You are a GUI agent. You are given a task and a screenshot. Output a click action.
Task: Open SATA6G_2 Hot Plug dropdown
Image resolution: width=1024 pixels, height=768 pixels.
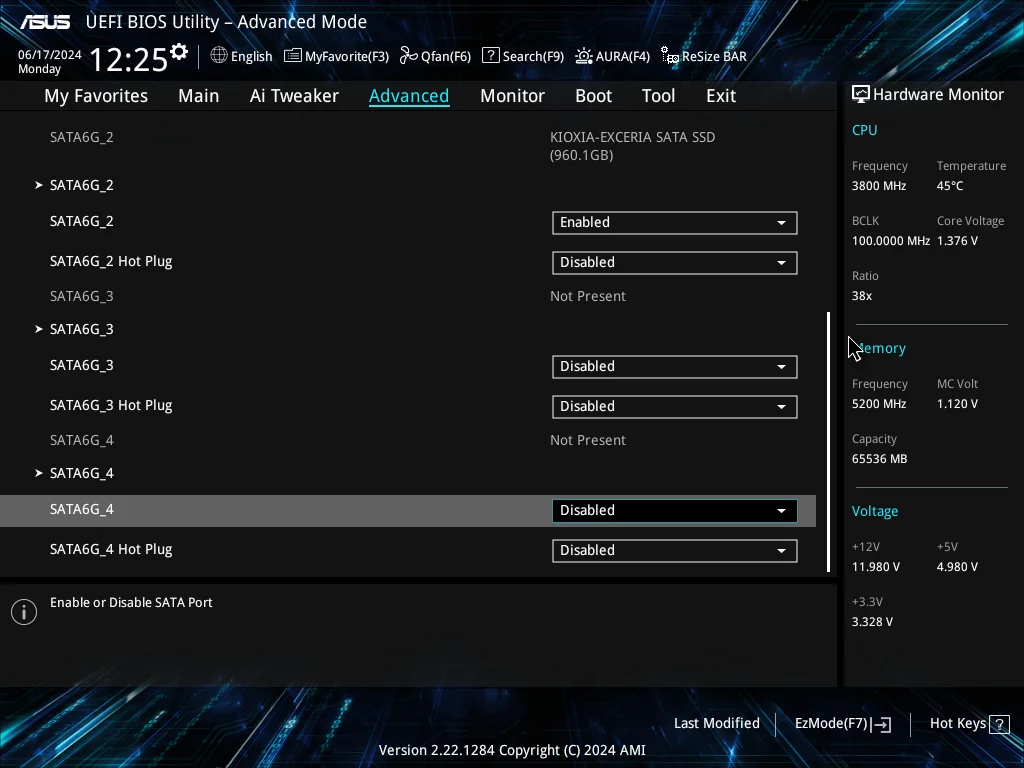tap(675, 263)
